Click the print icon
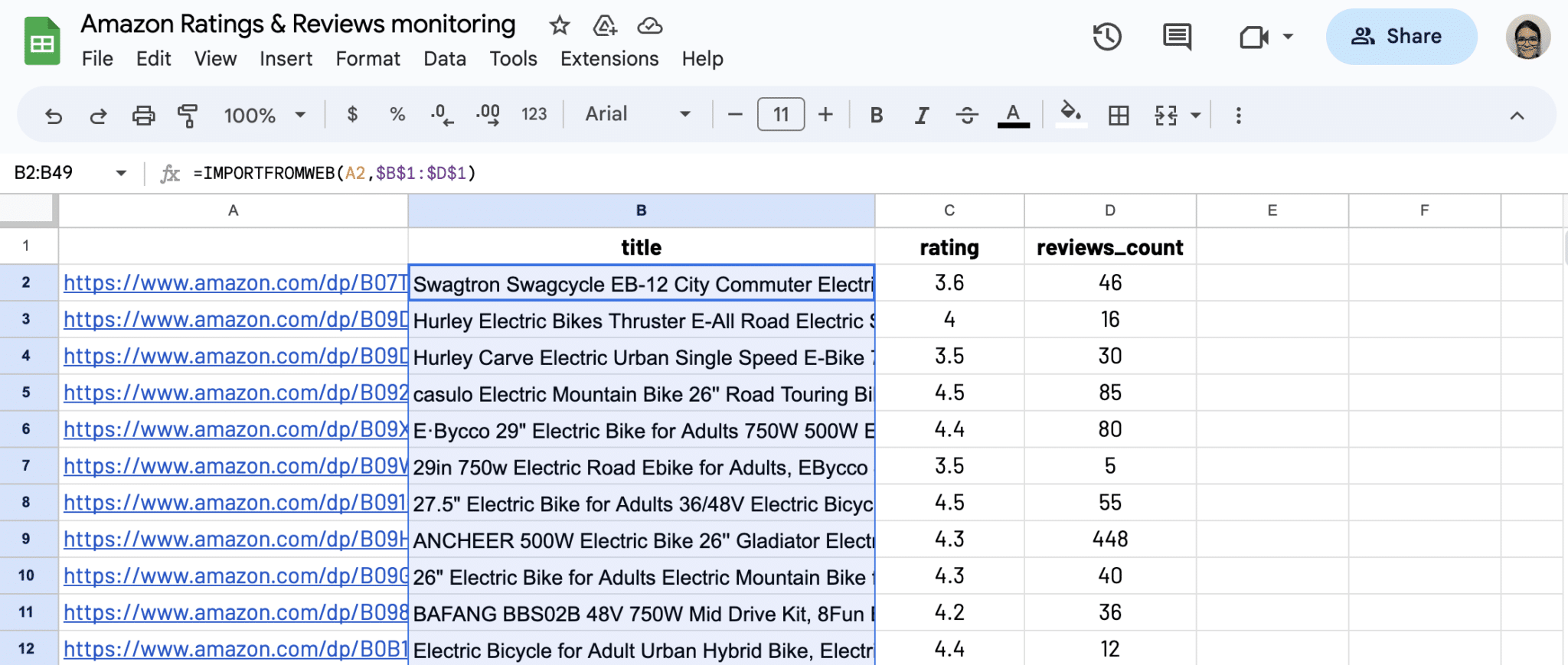Image resolution: width=1568 pixels, height=665 pixels. 143,116
